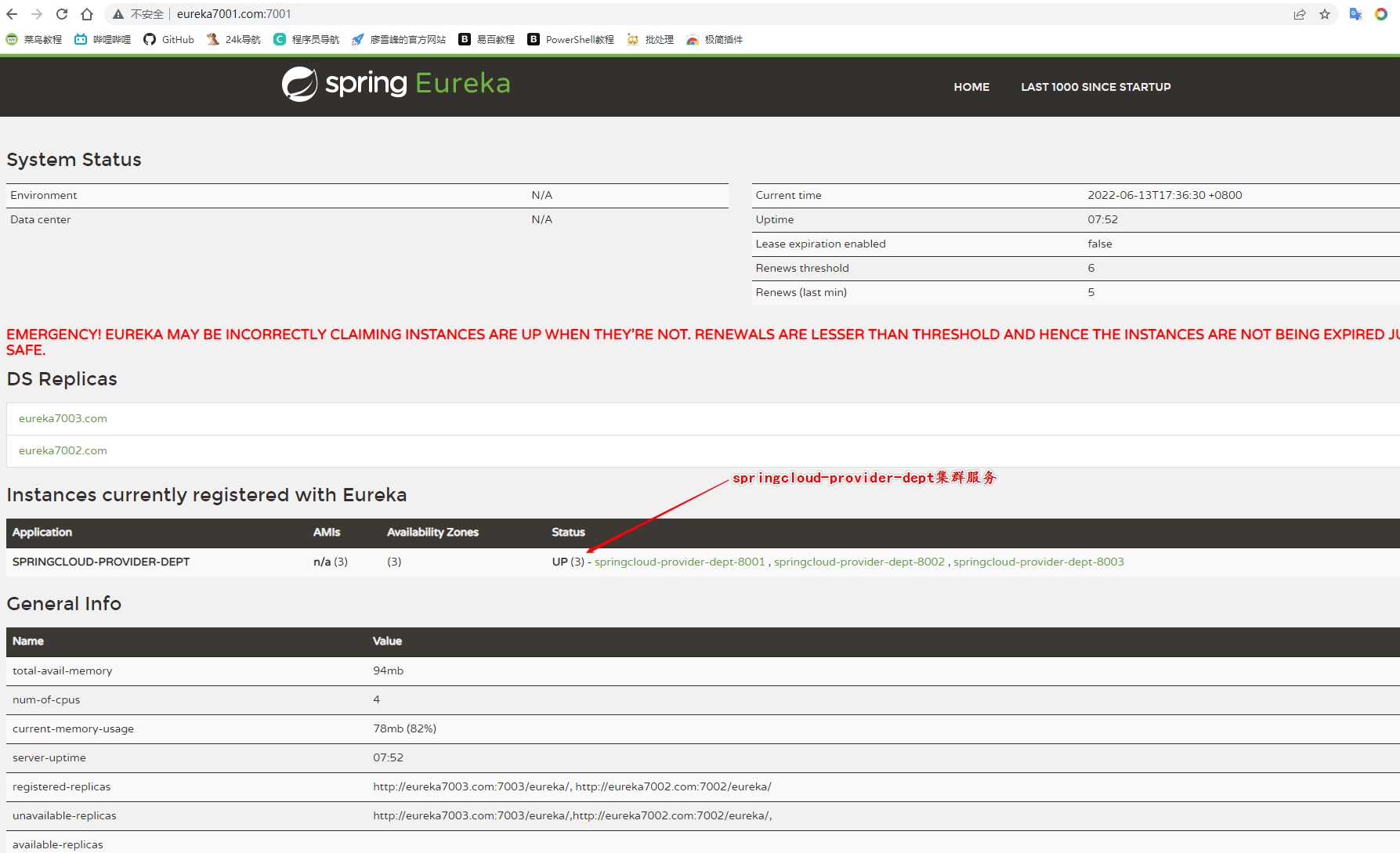This screenshot has height=853, width=1400.
Task: Open the GitHub bookmark
Action: click(169, 39)
